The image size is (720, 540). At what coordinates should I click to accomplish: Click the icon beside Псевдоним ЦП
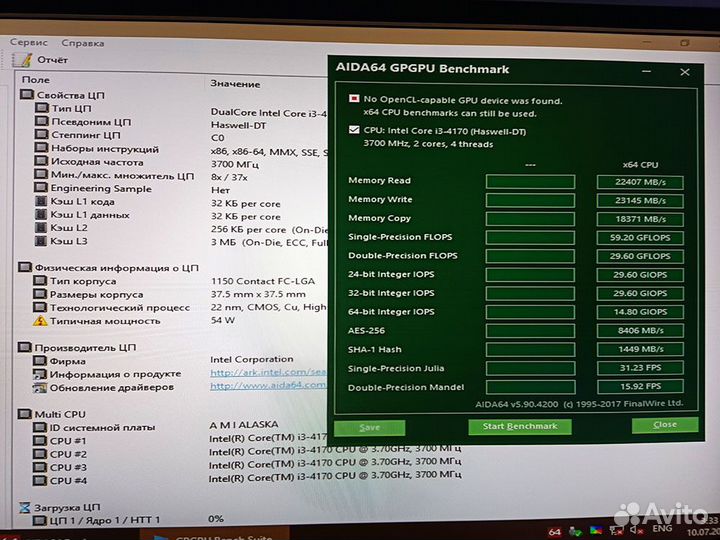(41, 121)
